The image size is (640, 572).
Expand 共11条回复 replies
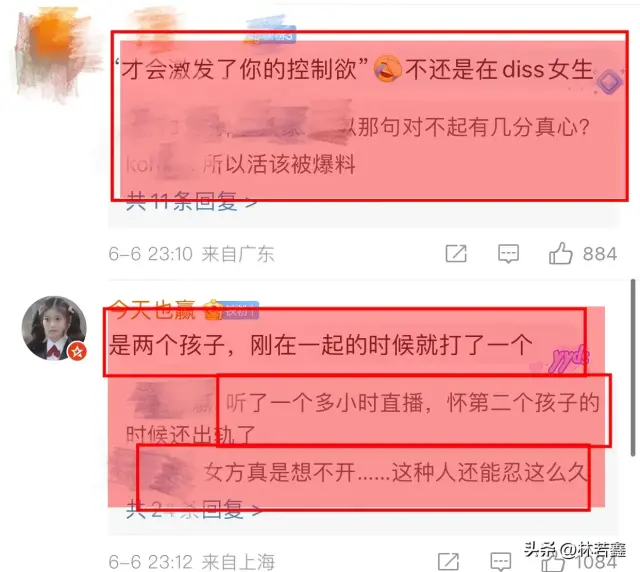(192, 201)
